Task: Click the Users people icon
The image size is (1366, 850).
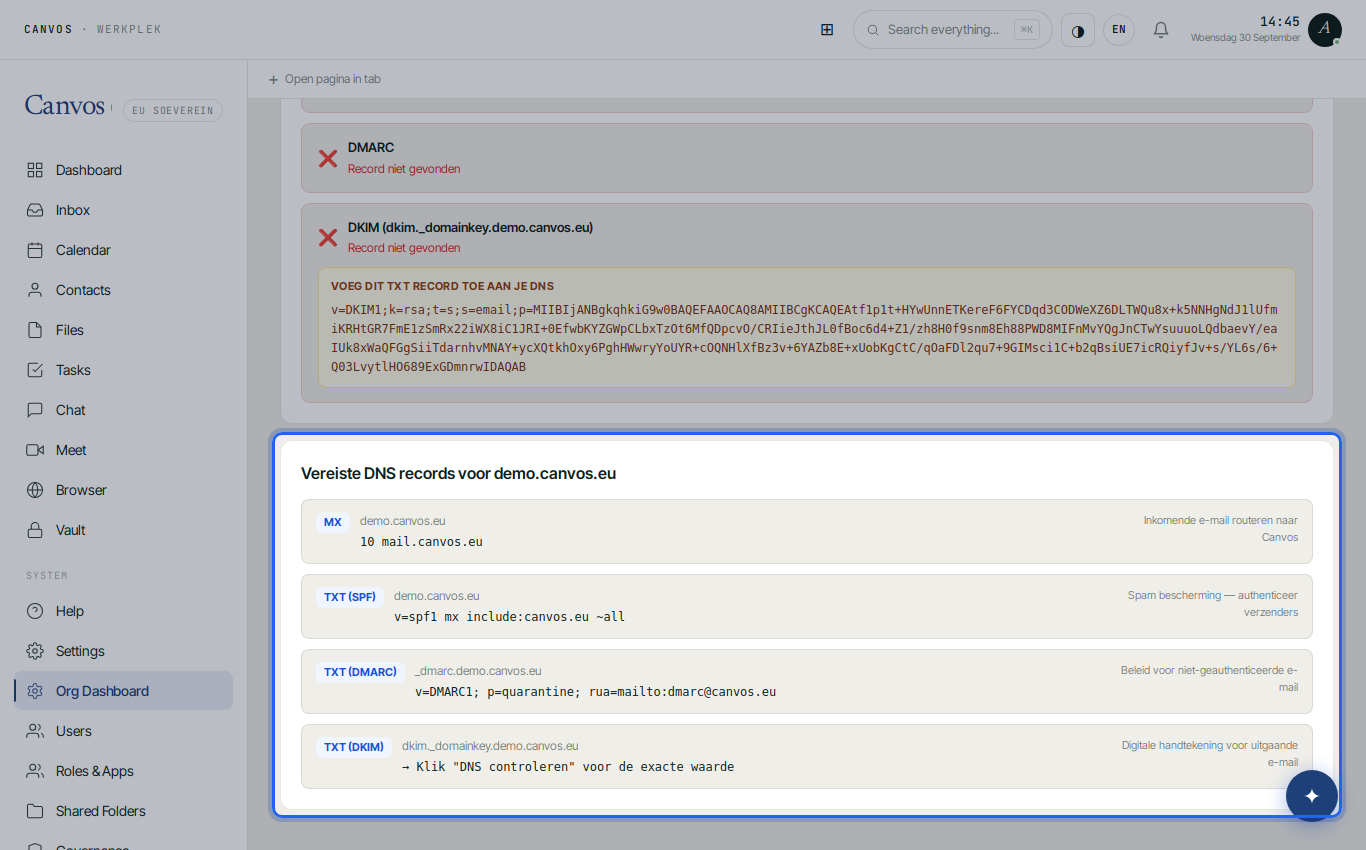Action: click(x=35, y=731)
